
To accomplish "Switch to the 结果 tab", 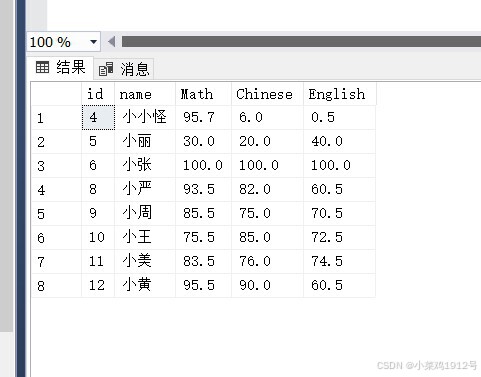I will pos(60,67).
